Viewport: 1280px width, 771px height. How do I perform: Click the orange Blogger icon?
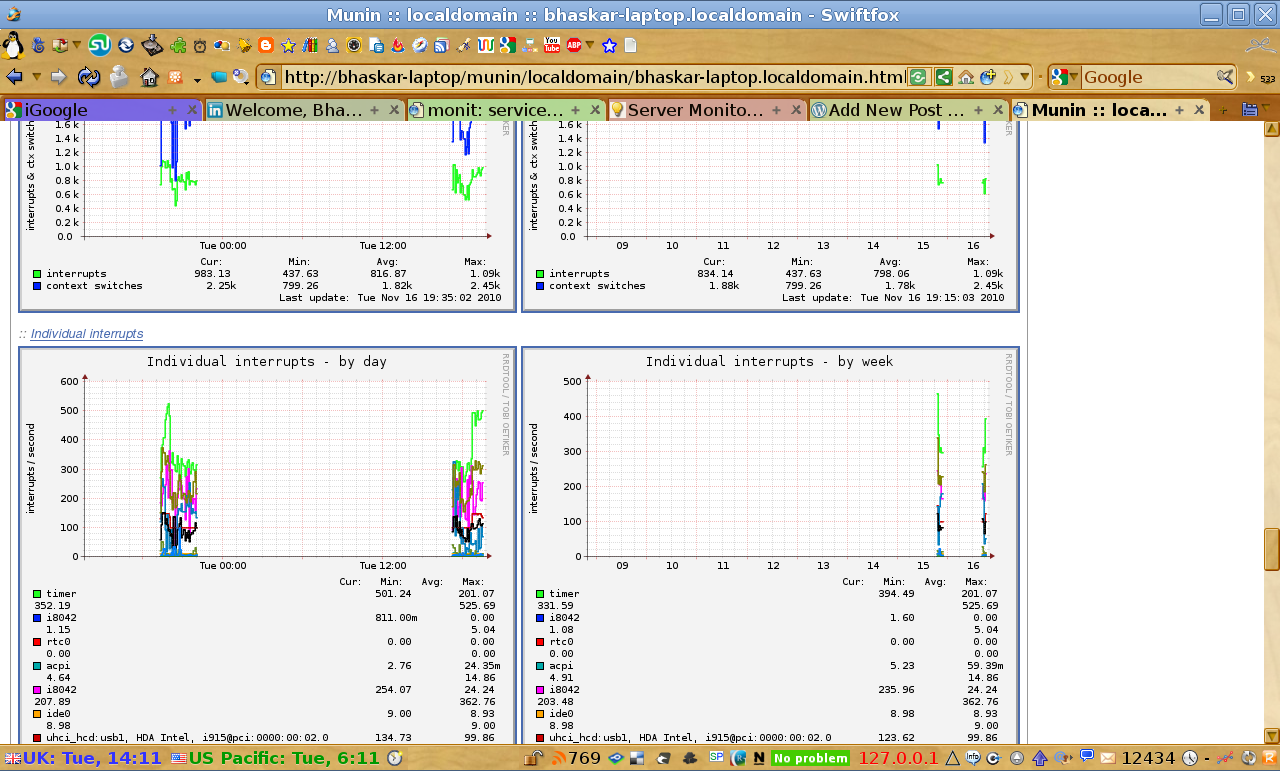[x=266, y=45]
